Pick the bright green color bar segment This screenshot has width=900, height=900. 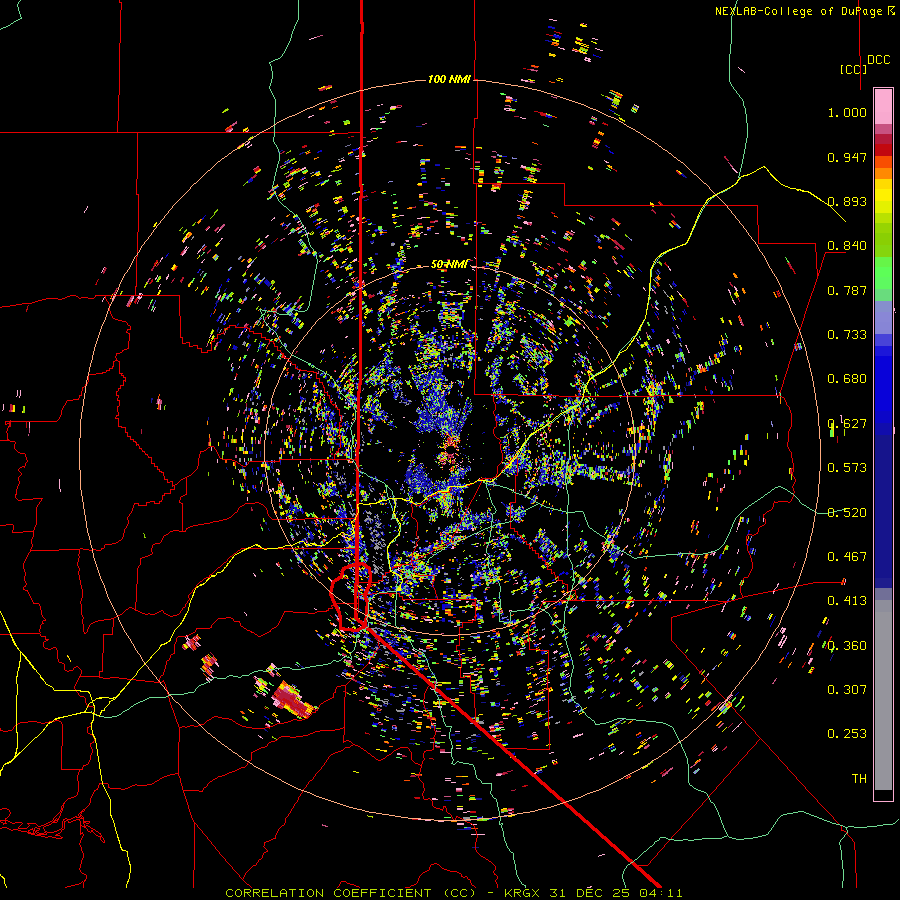click(x=883, y=274)
